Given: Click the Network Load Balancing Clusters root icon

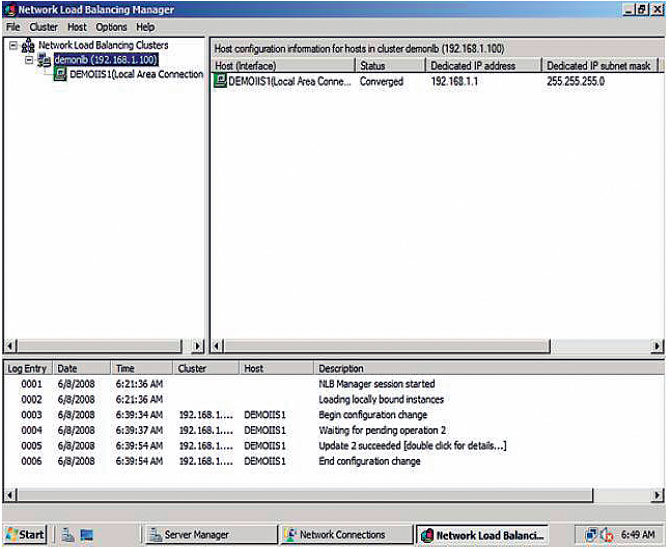Looking at the screenshot, I should (x=27, y=46).
